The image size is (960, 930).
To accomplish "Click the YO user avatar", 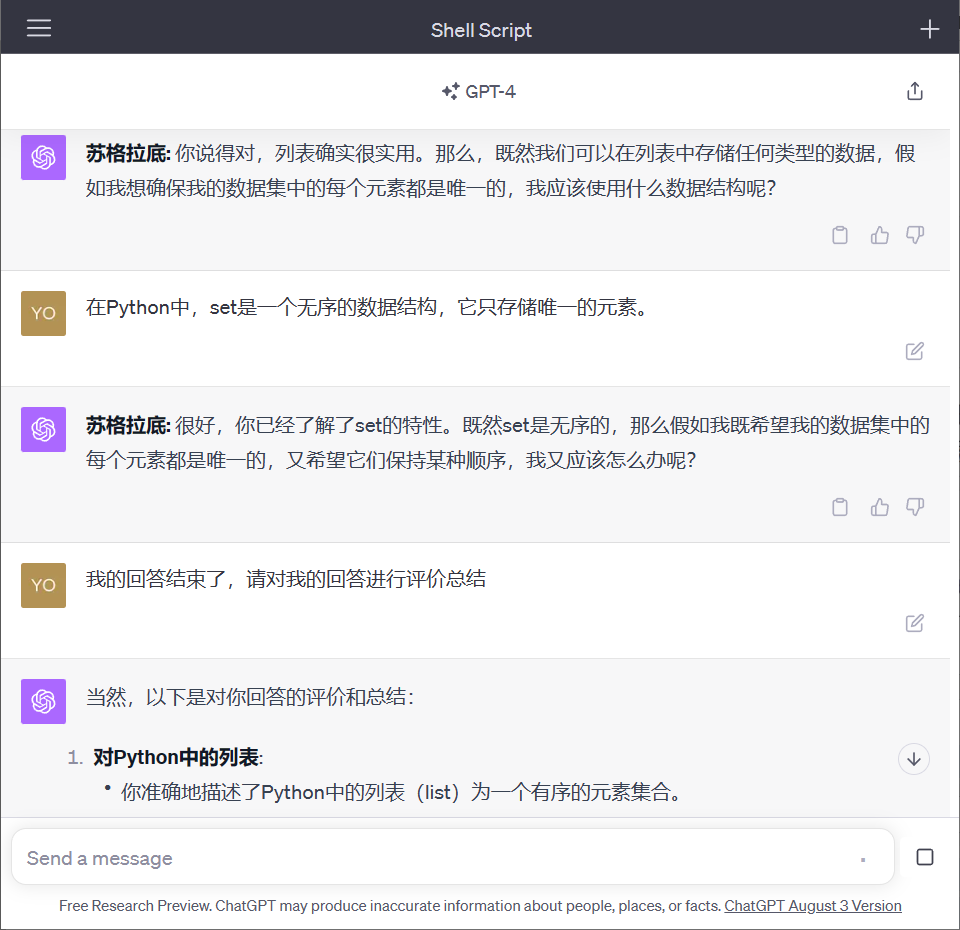I will point(43,313).
